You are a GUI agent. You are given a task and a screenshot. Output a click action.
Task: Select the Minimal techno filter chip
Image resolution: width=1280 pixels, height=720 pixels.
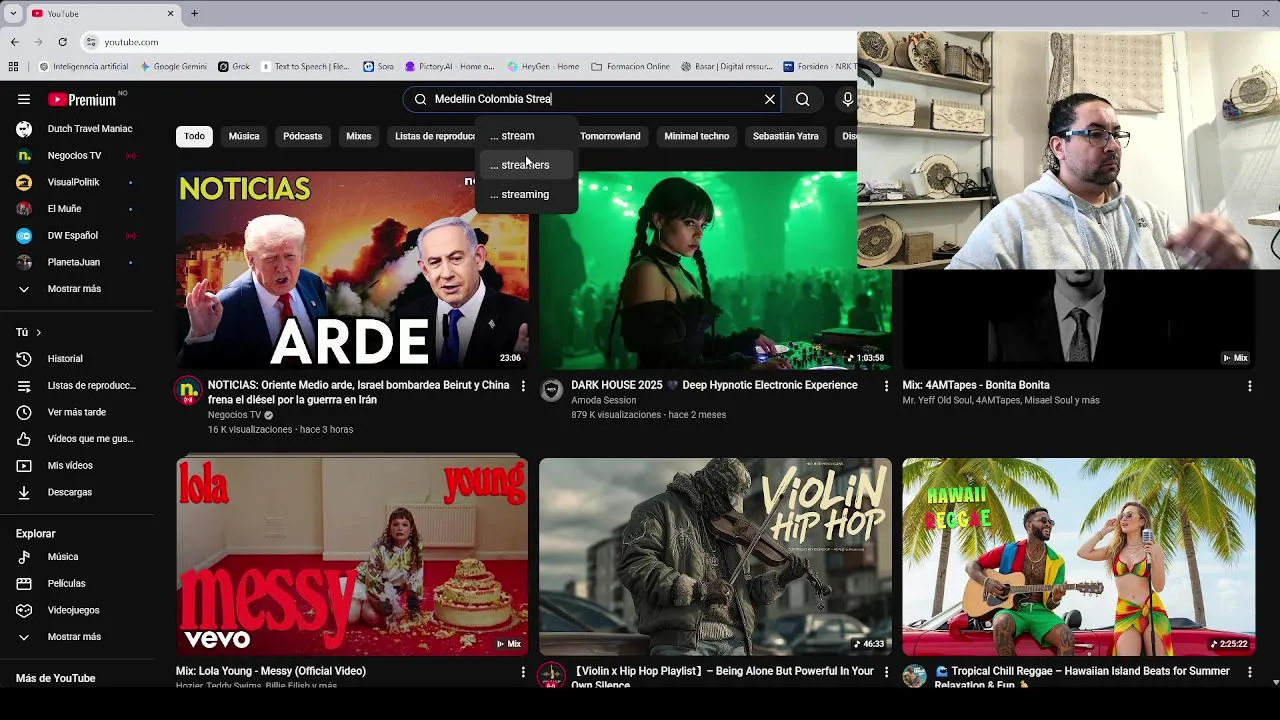click(x=697, y=136)
